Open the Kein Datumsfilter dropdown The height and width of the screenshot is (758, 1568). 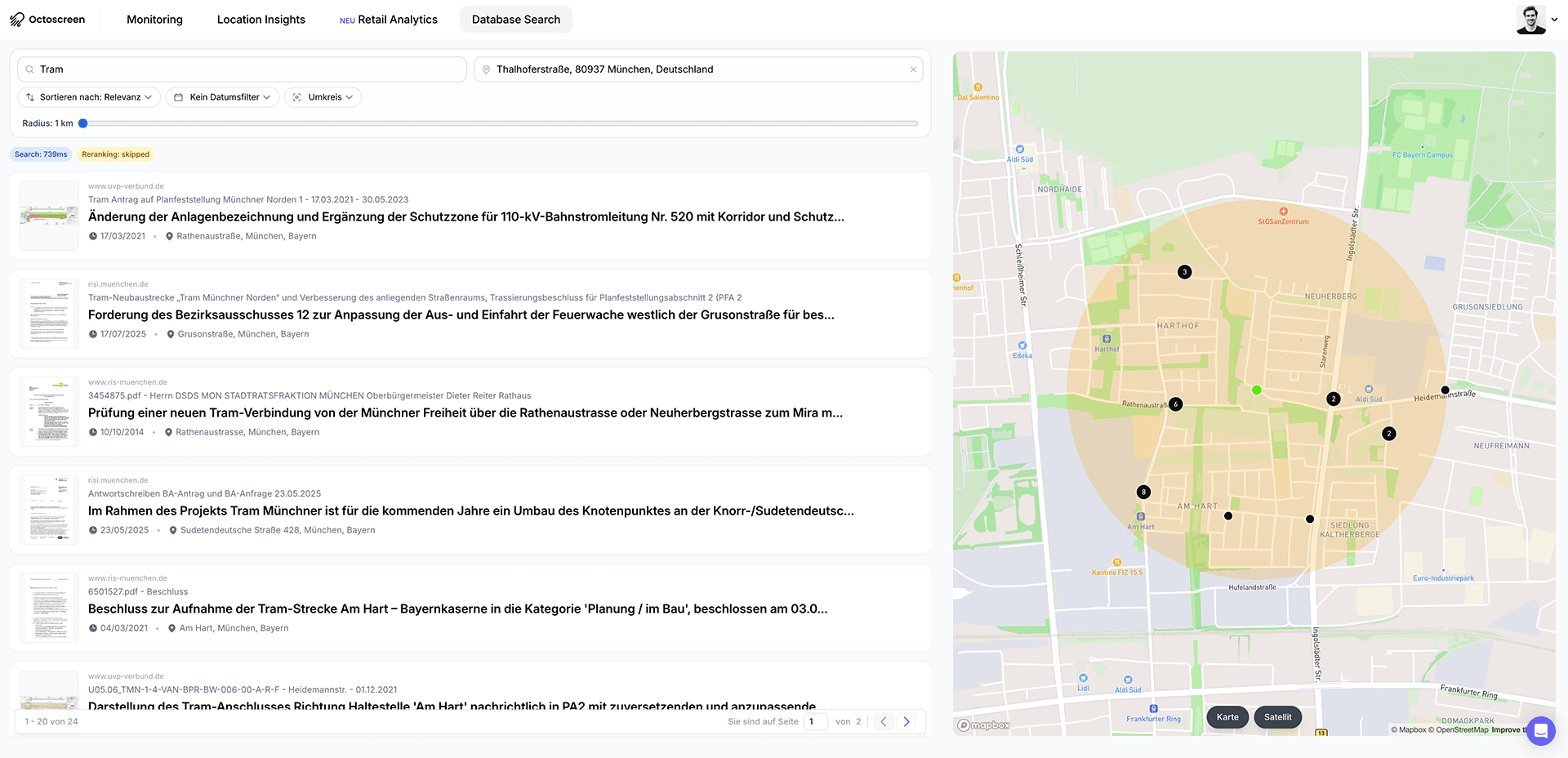tap(223, 97)
